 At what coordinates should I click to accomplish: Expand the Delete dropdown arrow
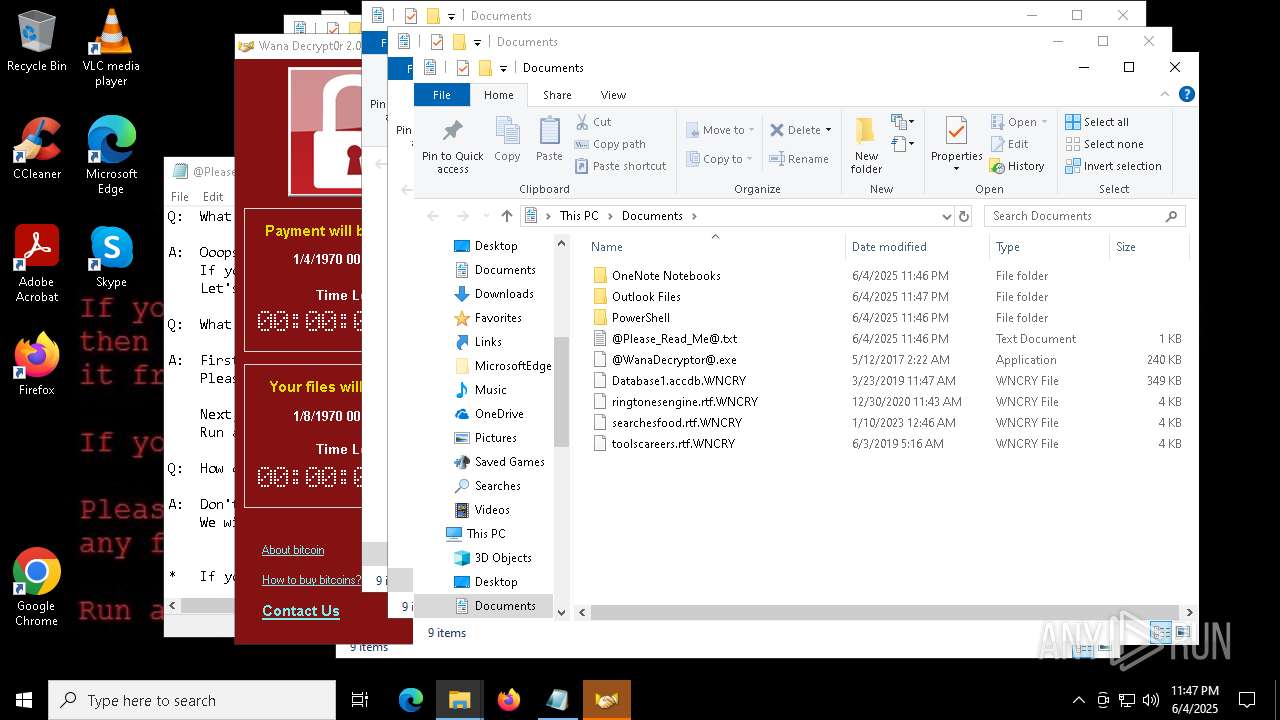(828, 130)
